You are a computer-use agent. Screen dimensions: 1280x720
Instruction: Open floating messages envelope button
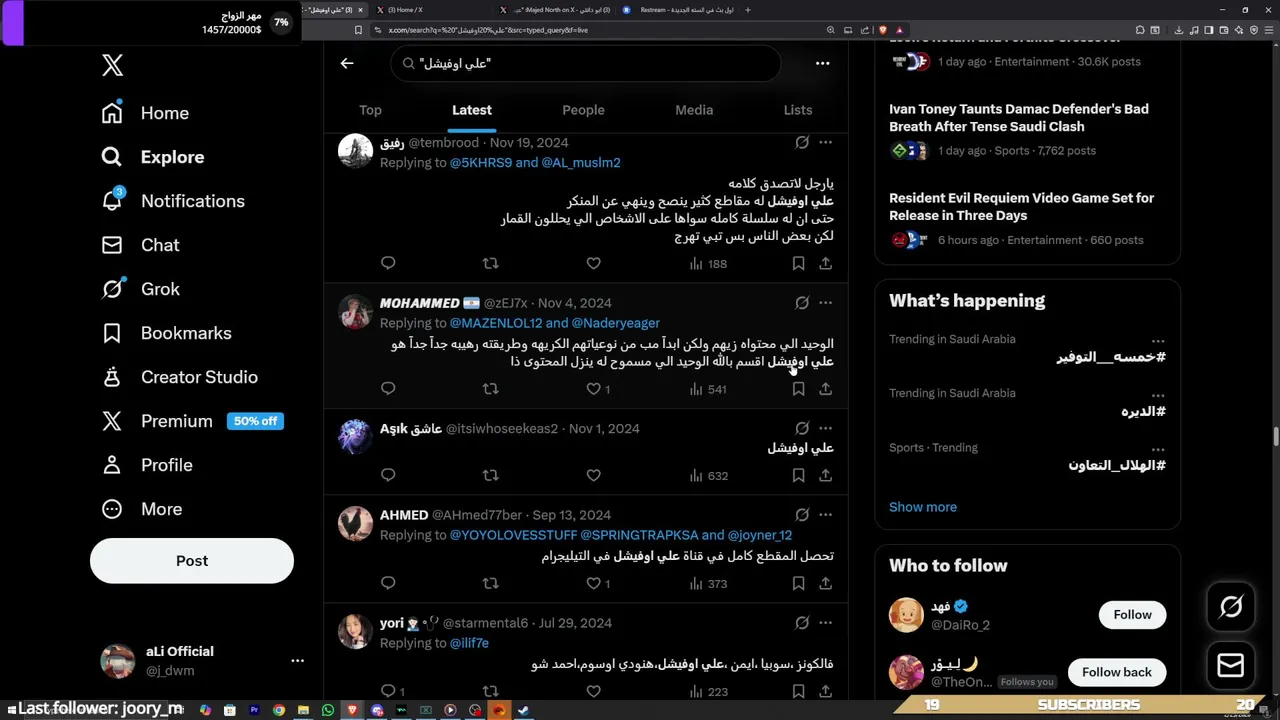pos(1231,664)
